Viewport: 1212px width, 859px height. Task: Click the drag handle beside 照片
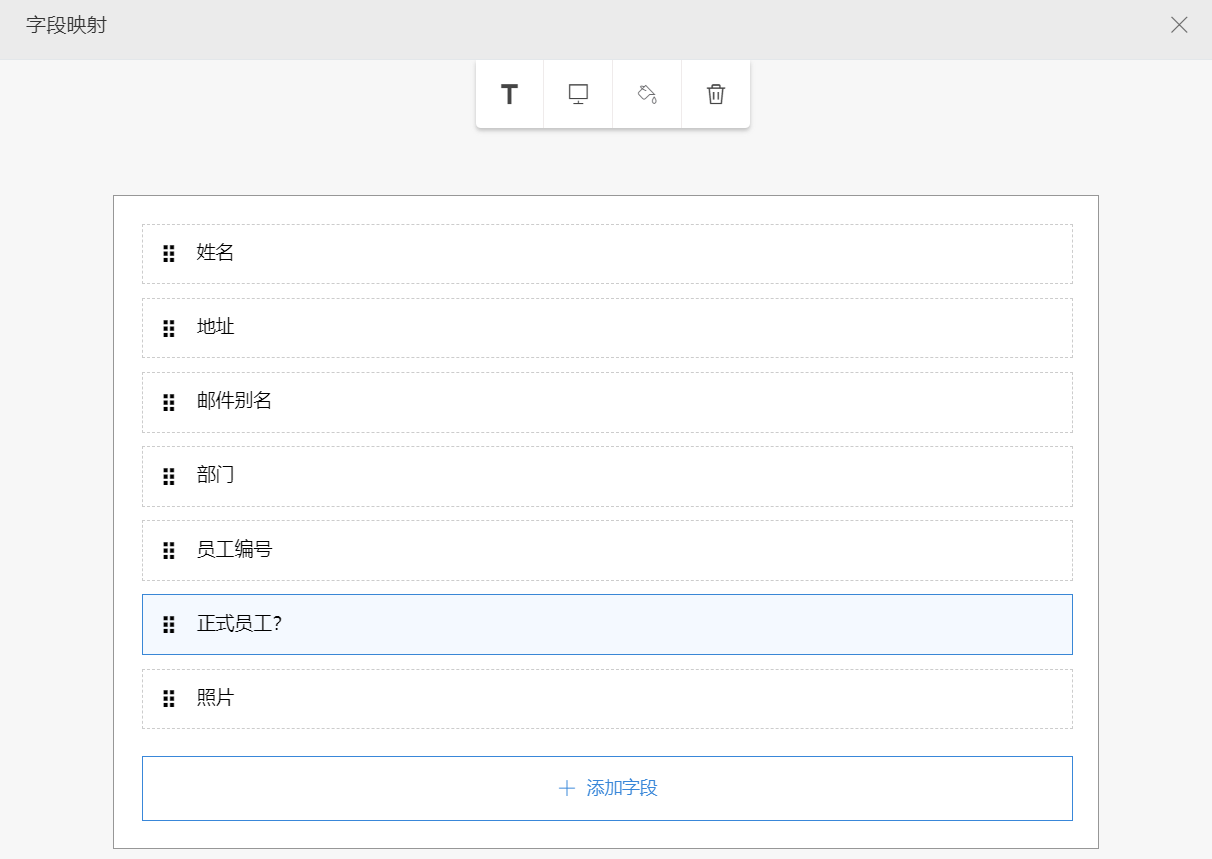pos(169,699)
